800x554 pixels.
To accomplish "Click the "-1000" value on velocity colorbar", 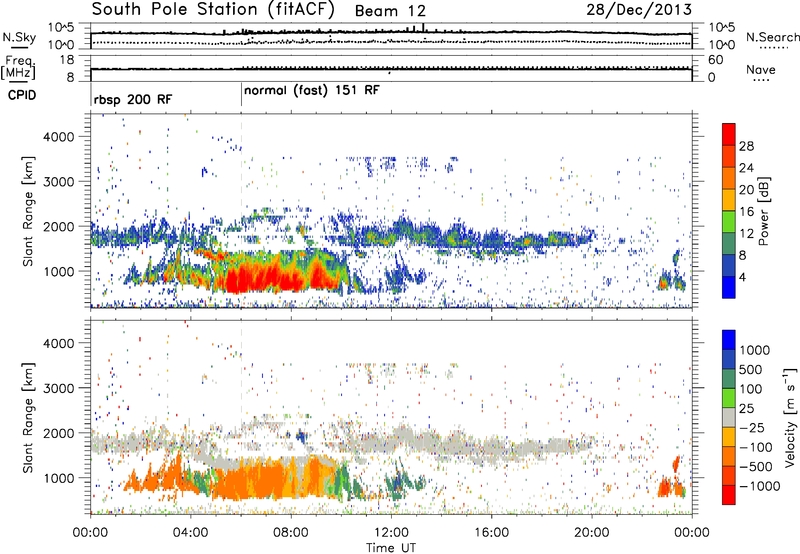I will click(760, 486).
